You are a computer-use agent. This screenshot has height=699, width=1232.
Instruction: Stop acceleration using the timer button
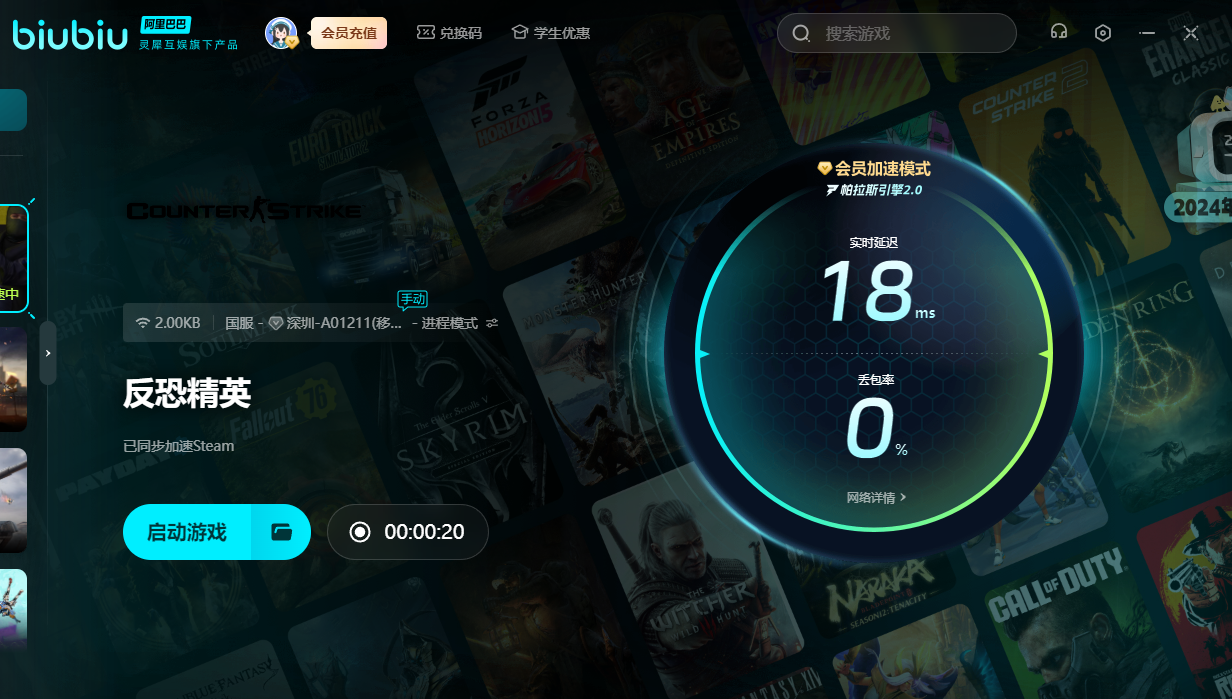pos(407,532)
